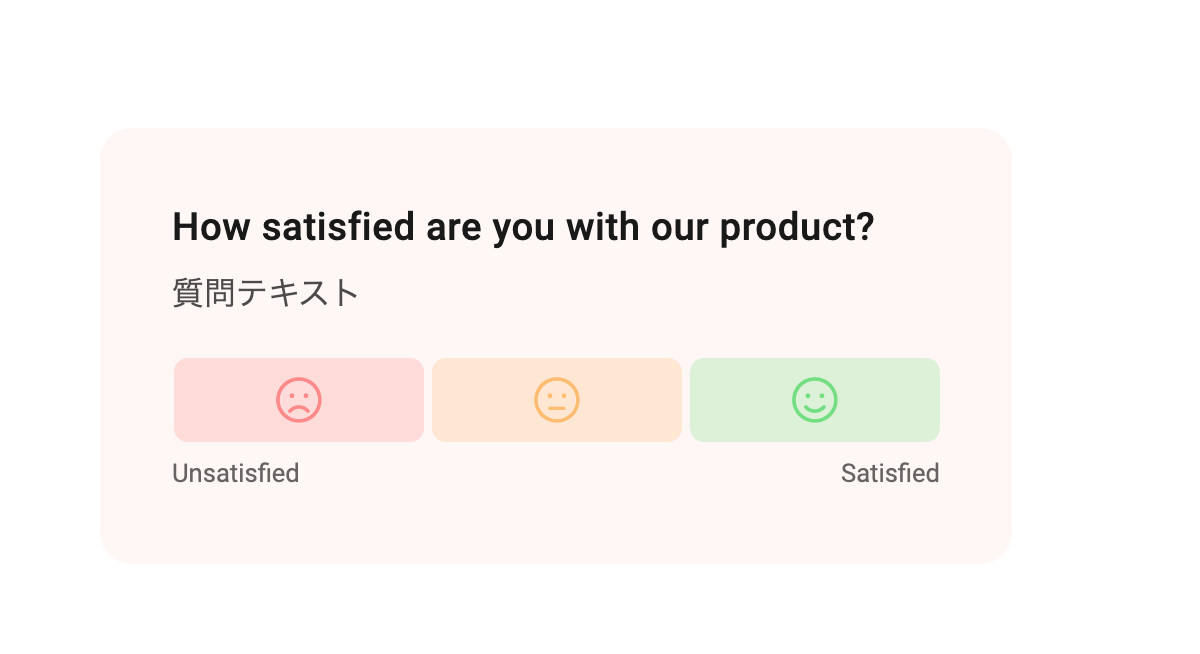Select the expressionless emoji rating
The image size is (1200, 654).
pyautogui.click(x=557, y=400)
